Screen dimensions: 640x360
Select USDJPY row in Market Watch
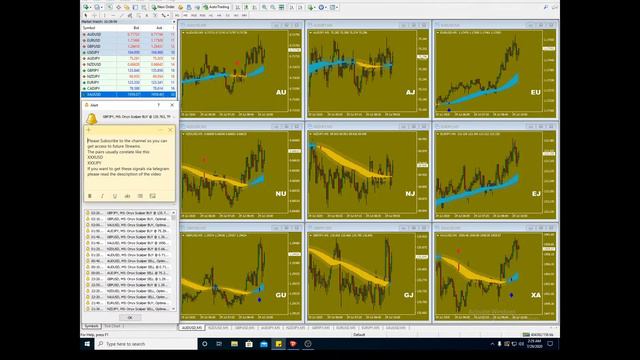tap(129, 52)
